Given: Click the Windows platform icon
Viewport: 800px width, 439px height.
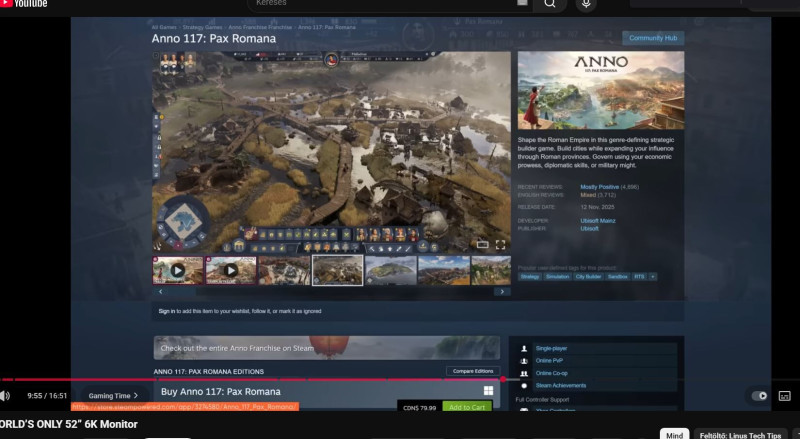Looking at the screenshot, I should coord(488,391).
